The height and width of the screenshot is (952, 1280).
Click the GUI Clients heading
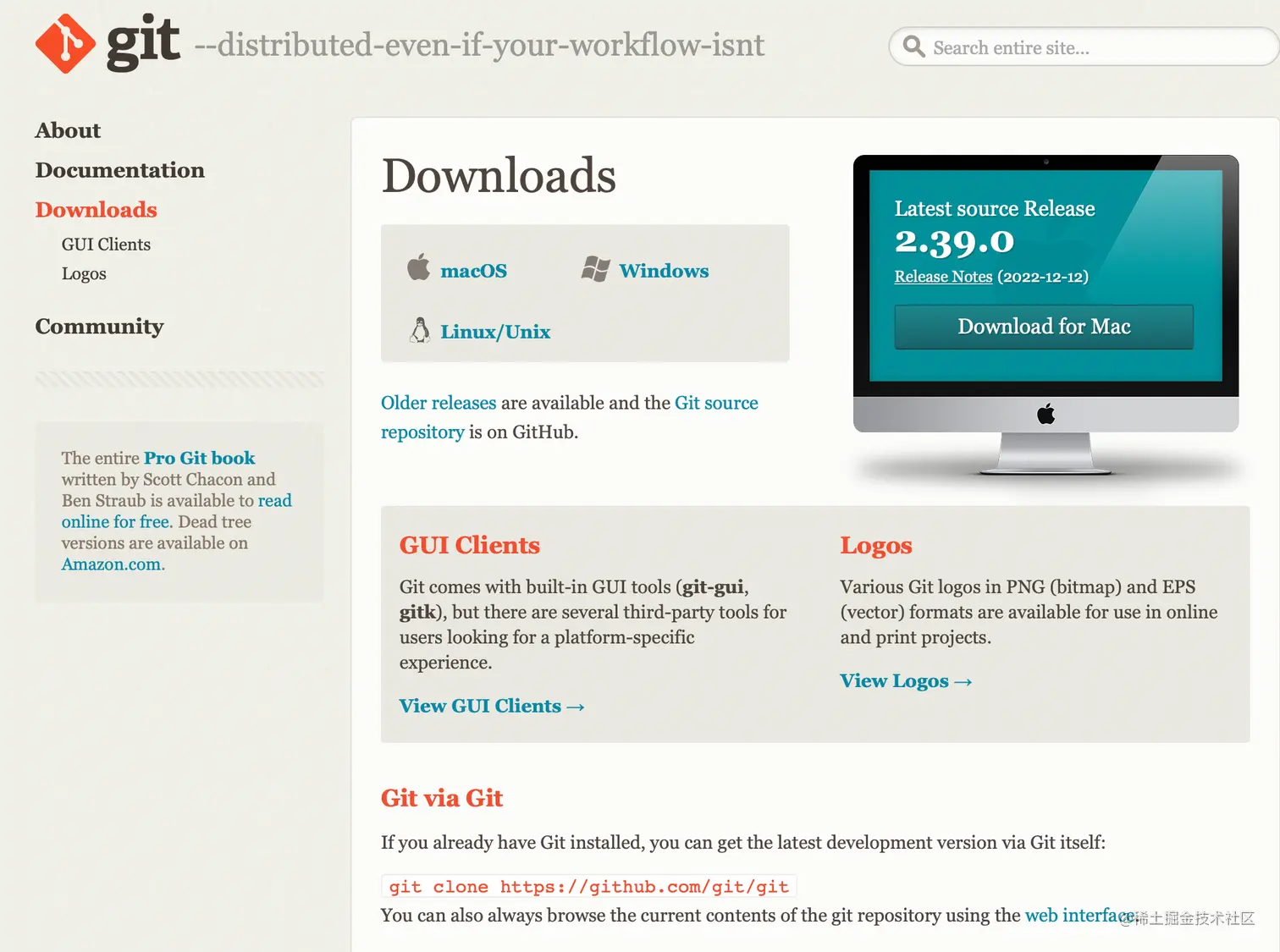[x=470, y=545]
